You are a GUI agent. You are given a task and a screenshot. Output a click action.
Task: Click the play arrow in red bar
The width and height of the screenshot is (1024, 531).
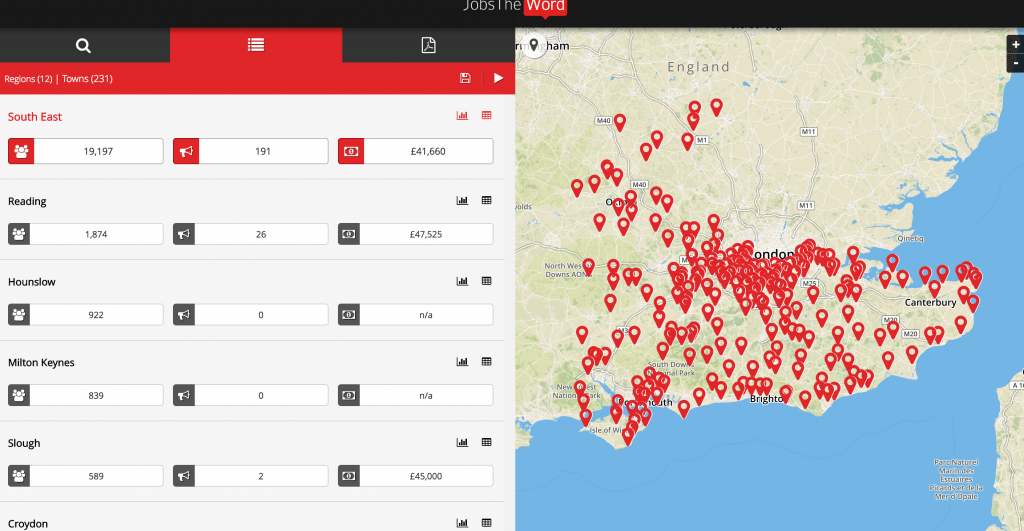[x=498, y=78]
